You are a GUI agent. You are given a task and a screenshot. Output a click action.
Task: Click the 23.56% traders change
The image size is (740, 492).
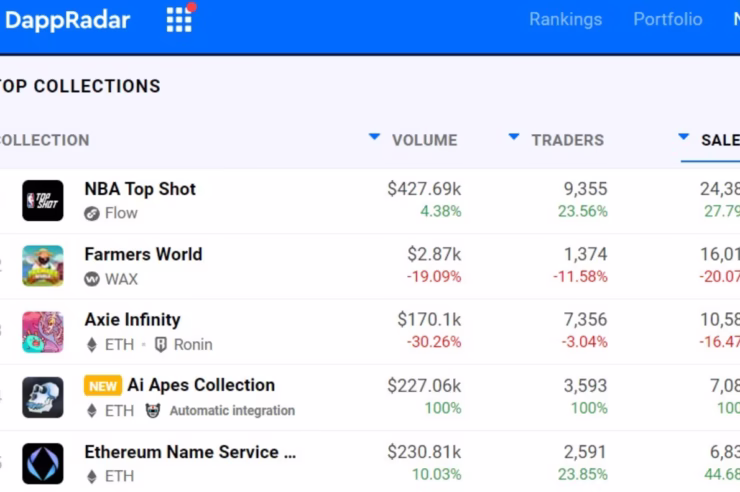pyautogui.click(x=582, y=211)
